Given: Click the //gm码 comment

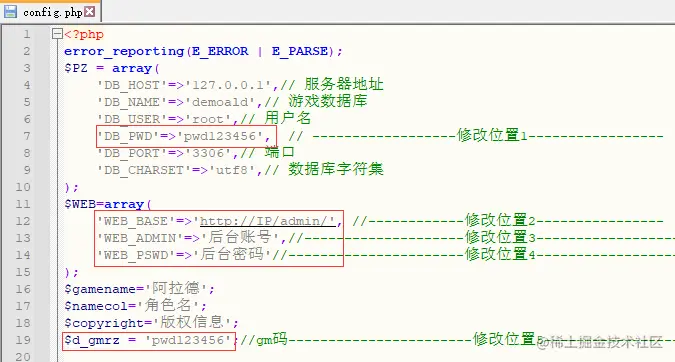Looking at the screenshot, I should click(263, 339).
